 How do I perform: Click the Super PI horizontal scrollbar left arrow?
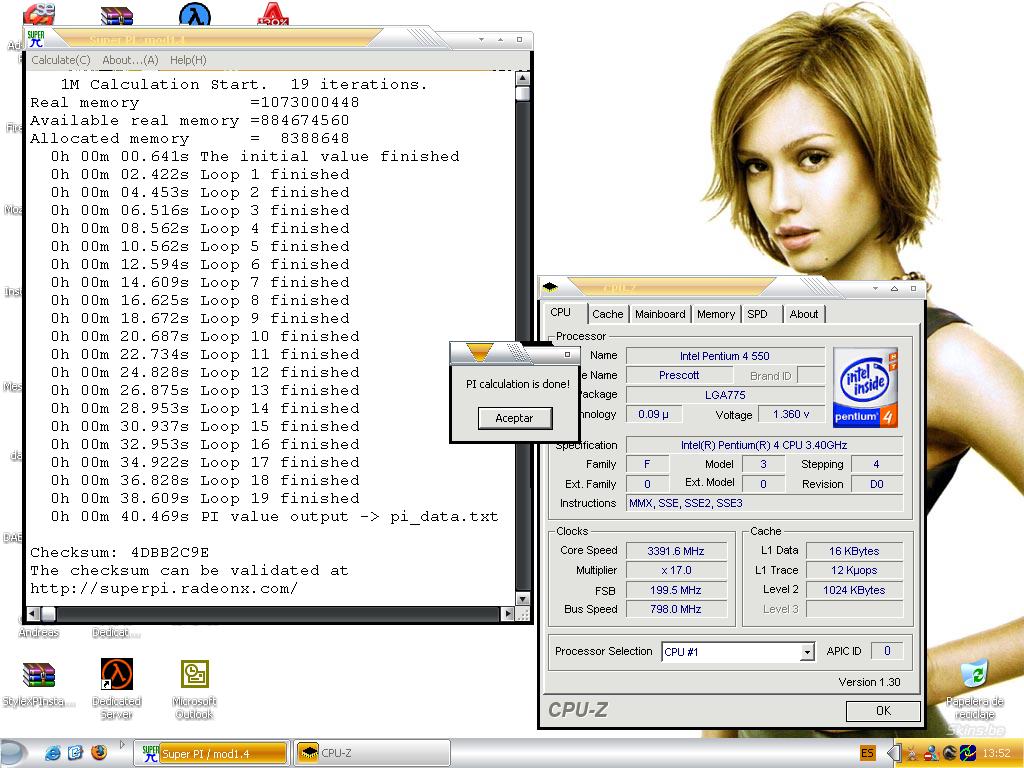[x=33, y=614]
